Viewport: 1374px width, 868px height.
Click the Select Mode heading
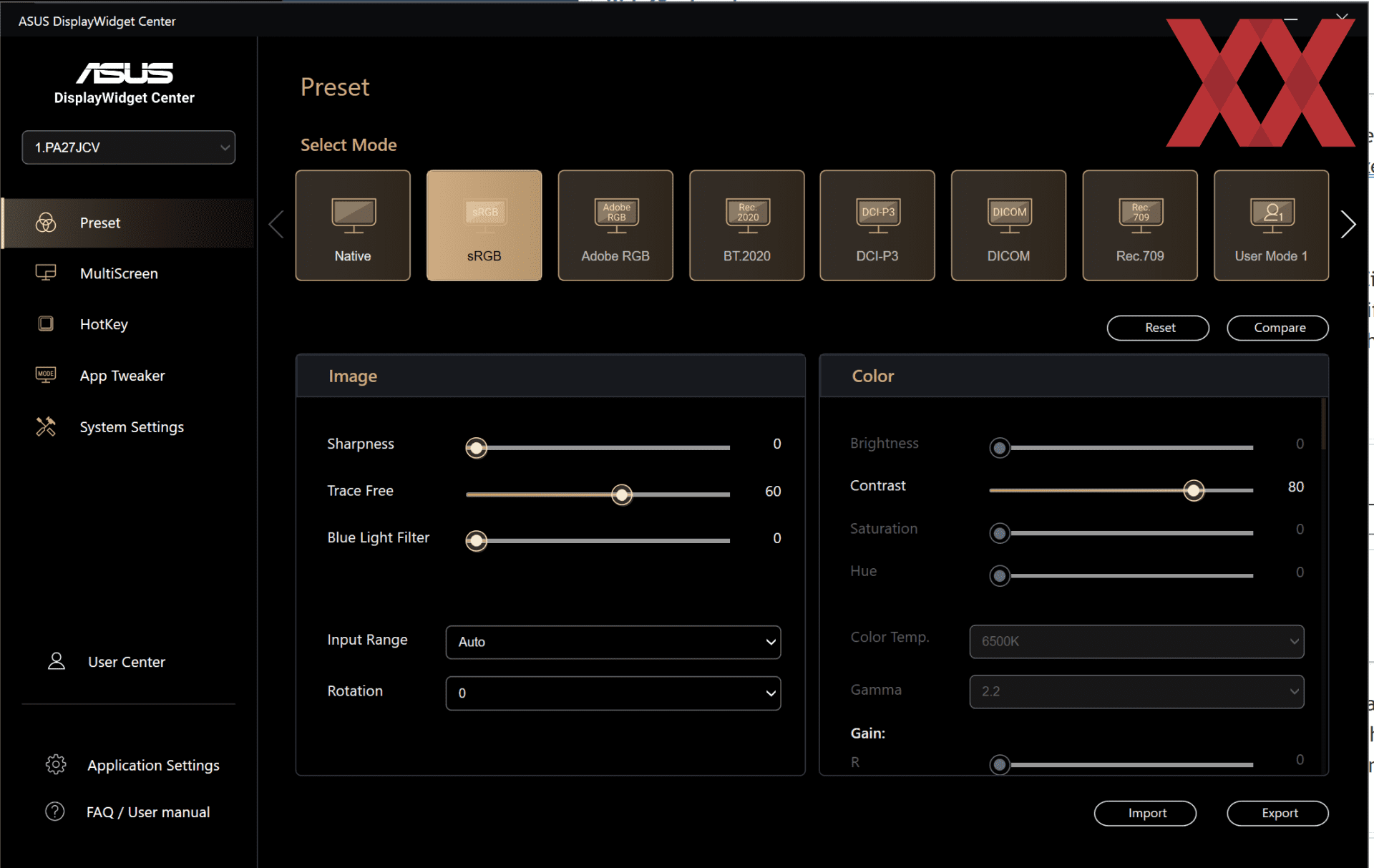click(349, 145)
